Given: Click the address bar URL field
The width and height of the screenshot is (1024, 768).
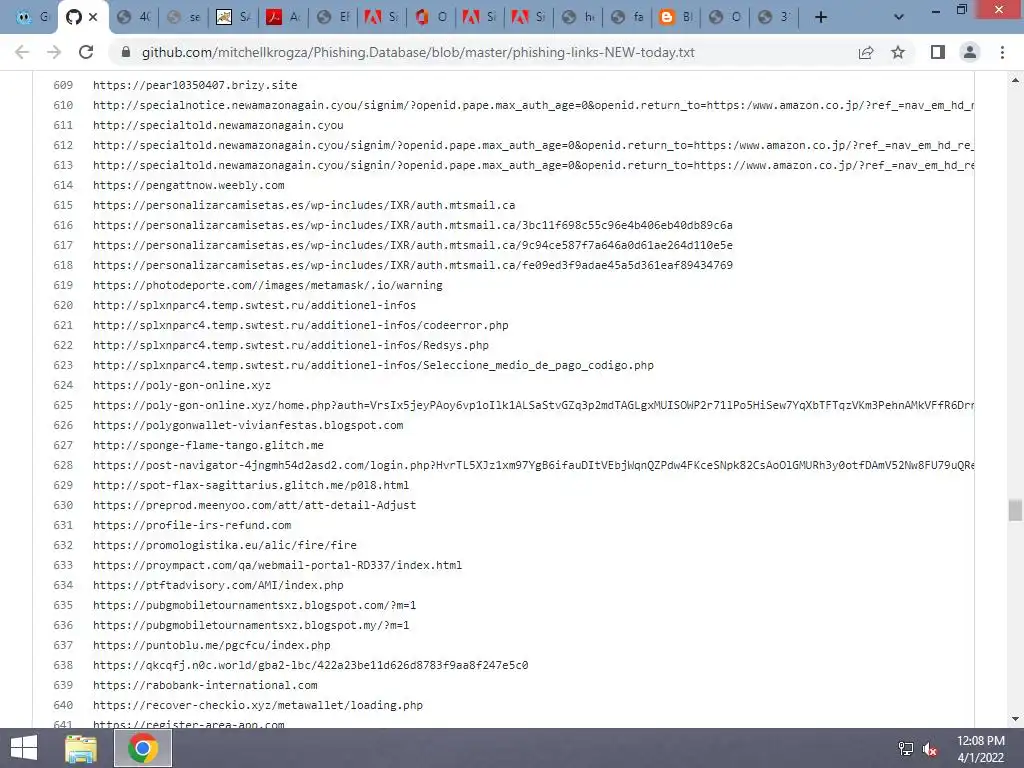Looking at the screenshot, I should (418, 52).
